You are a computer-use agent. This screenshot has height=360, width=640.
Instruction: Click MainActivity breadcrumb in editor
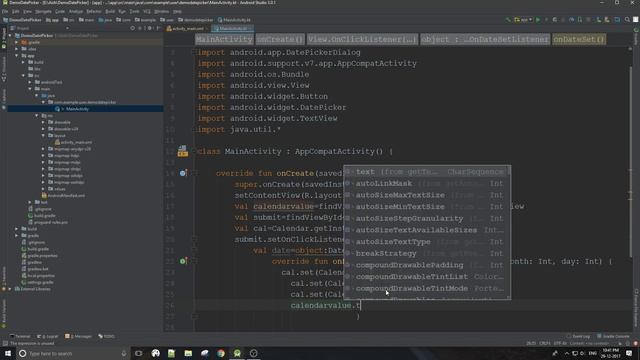pyautogui.click(x=224, y=40)
